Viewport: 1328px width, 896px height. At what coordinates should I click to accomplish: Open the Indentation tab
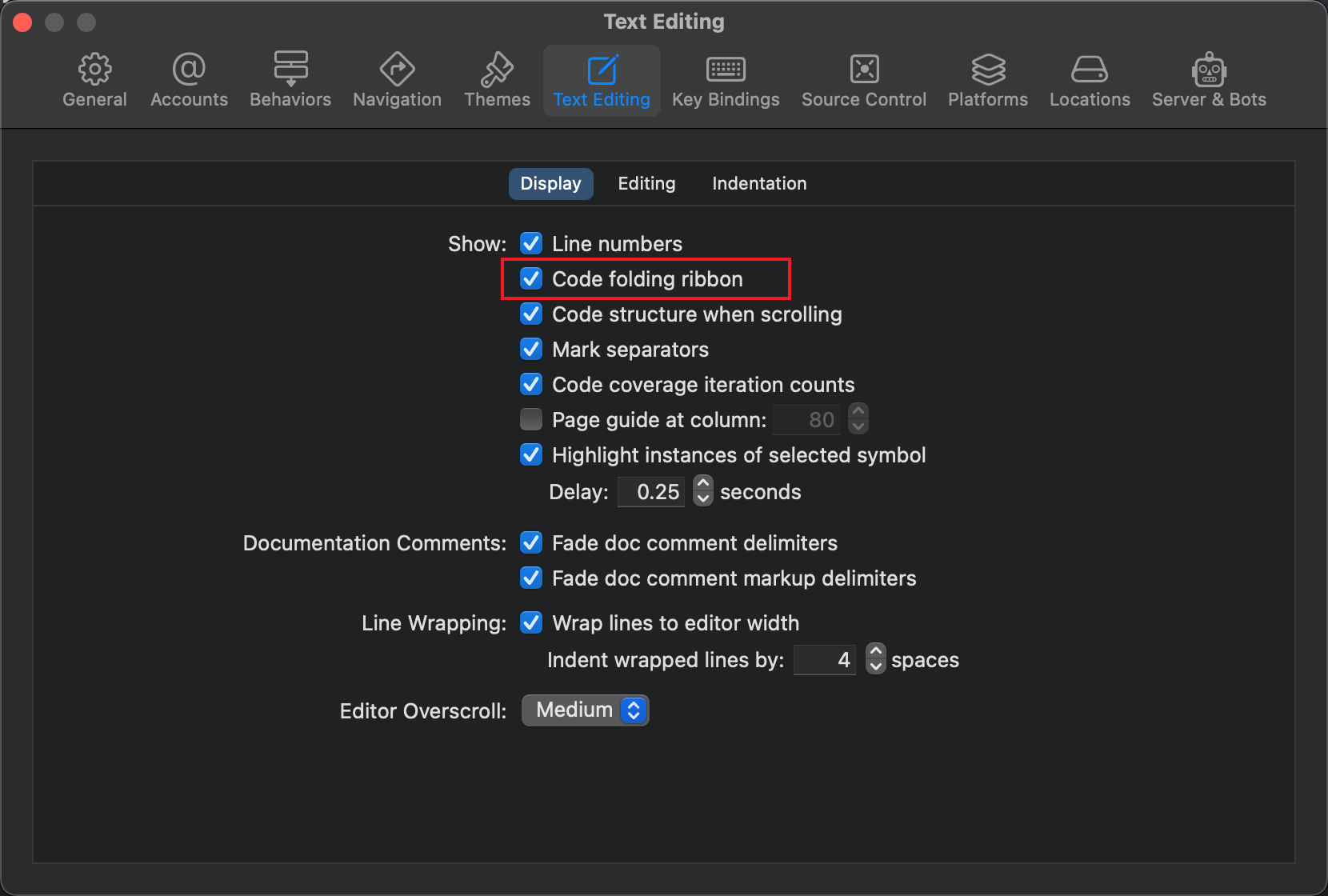[x=758, y=183]
